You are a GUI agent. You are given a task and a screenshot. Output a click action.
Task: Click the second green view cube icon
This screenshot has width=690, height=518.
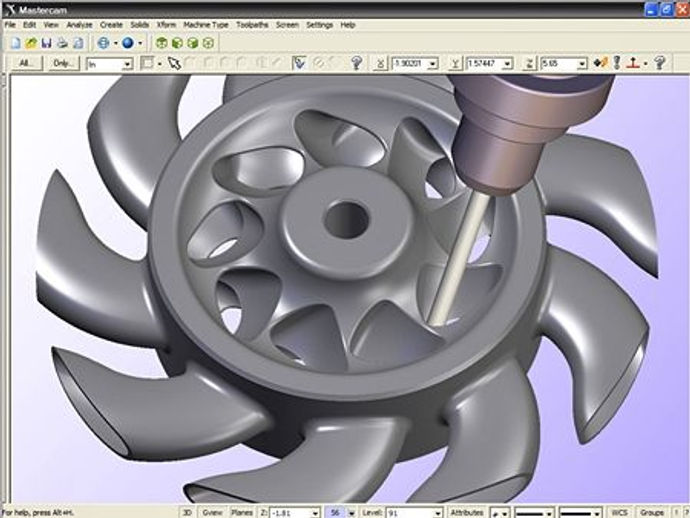177,43
